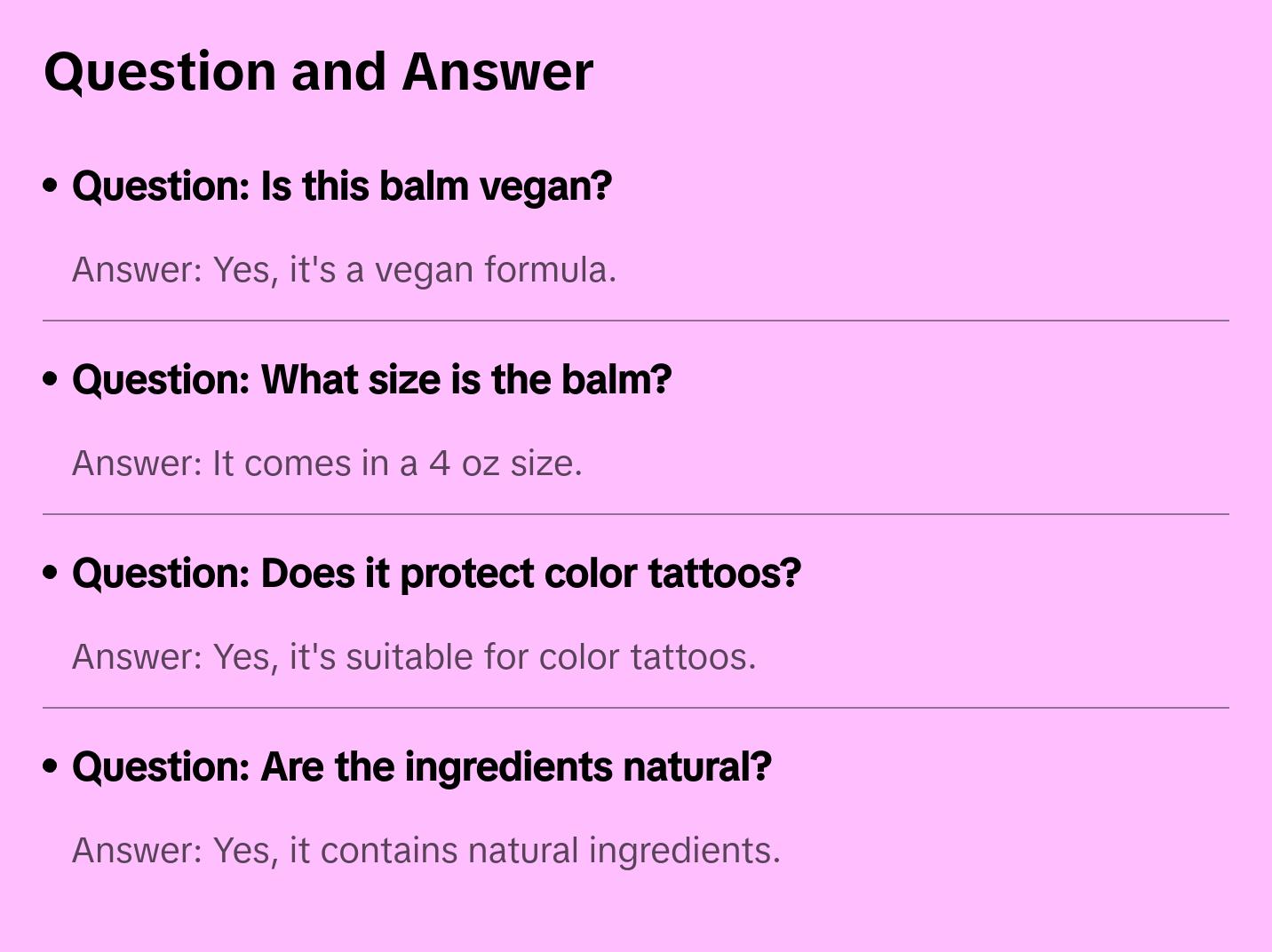This screenshot has width=1272, height=952.
Task: Click the answer "Yes, it contains natural ingredients."
Action: tap(425, 851)
